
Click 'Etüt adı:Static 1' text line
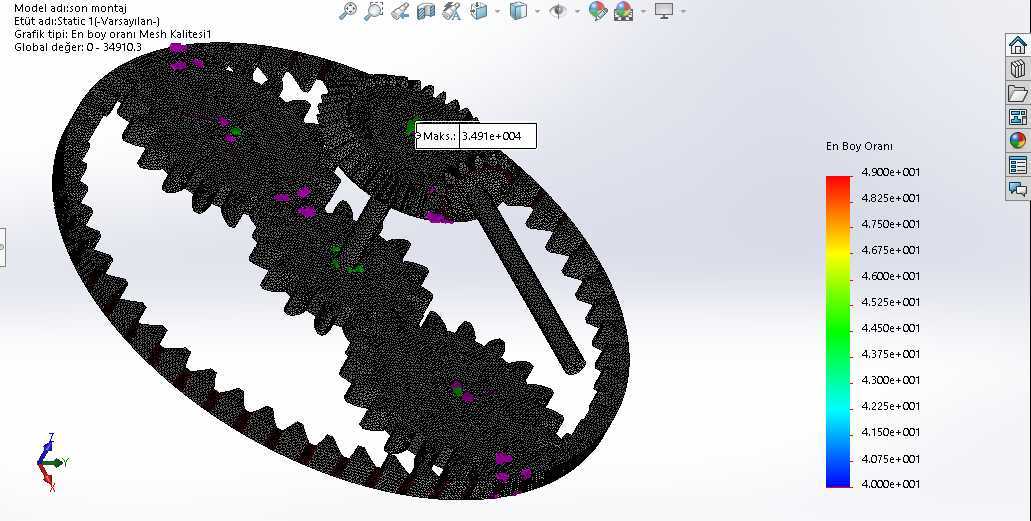click(87, 21)
